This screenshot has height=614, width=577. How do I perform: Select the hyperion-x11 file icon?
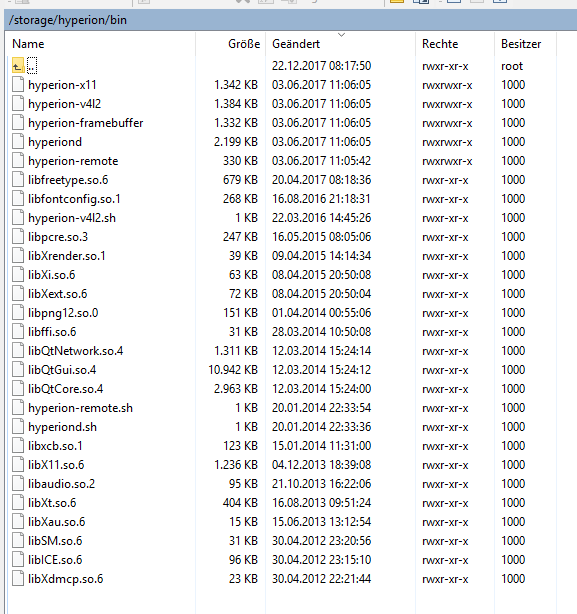[18, 85]
